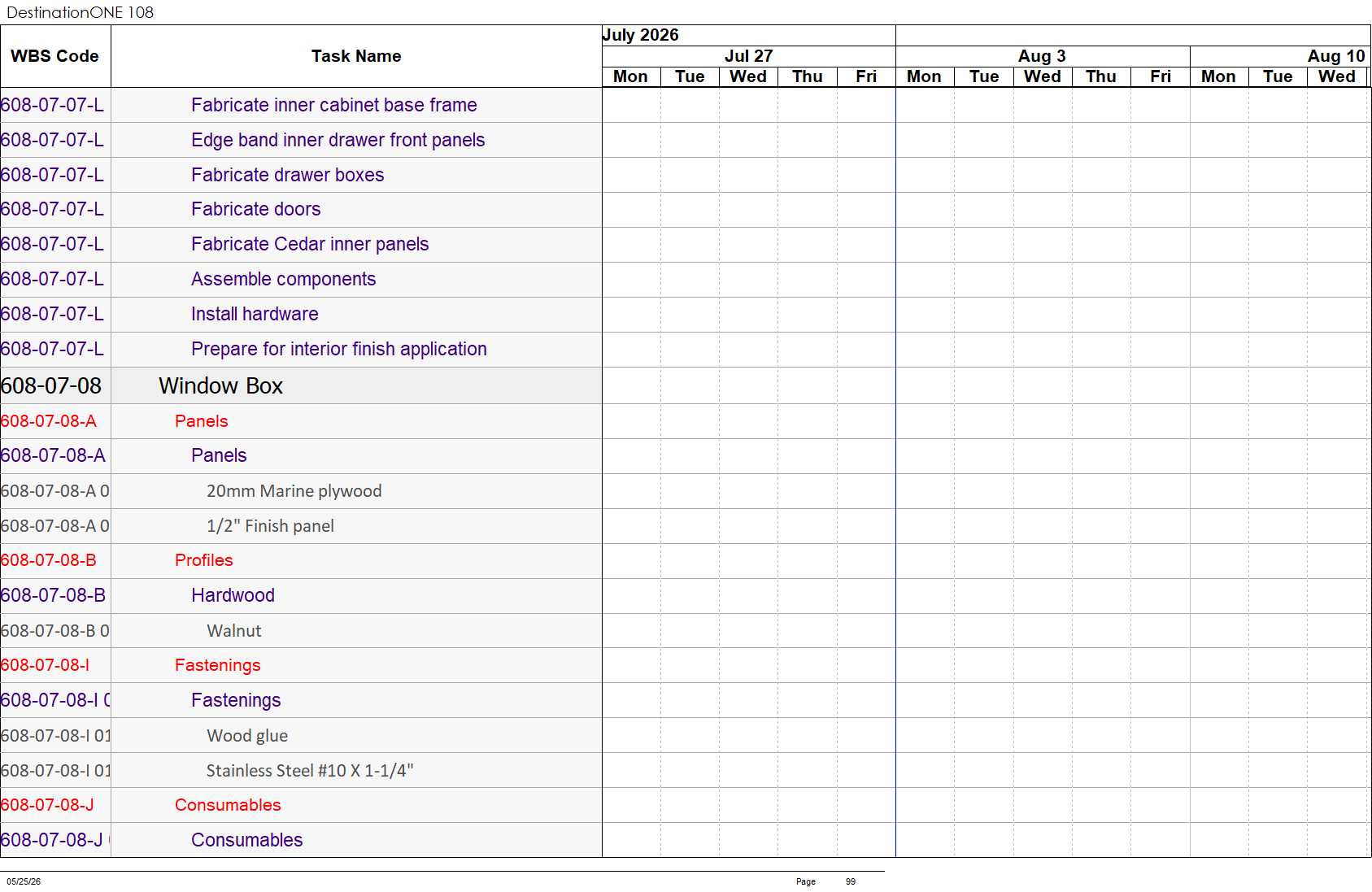Click the Aug 10 week header
Viewport: 1372px width, 892px height.
(1335, 56)
